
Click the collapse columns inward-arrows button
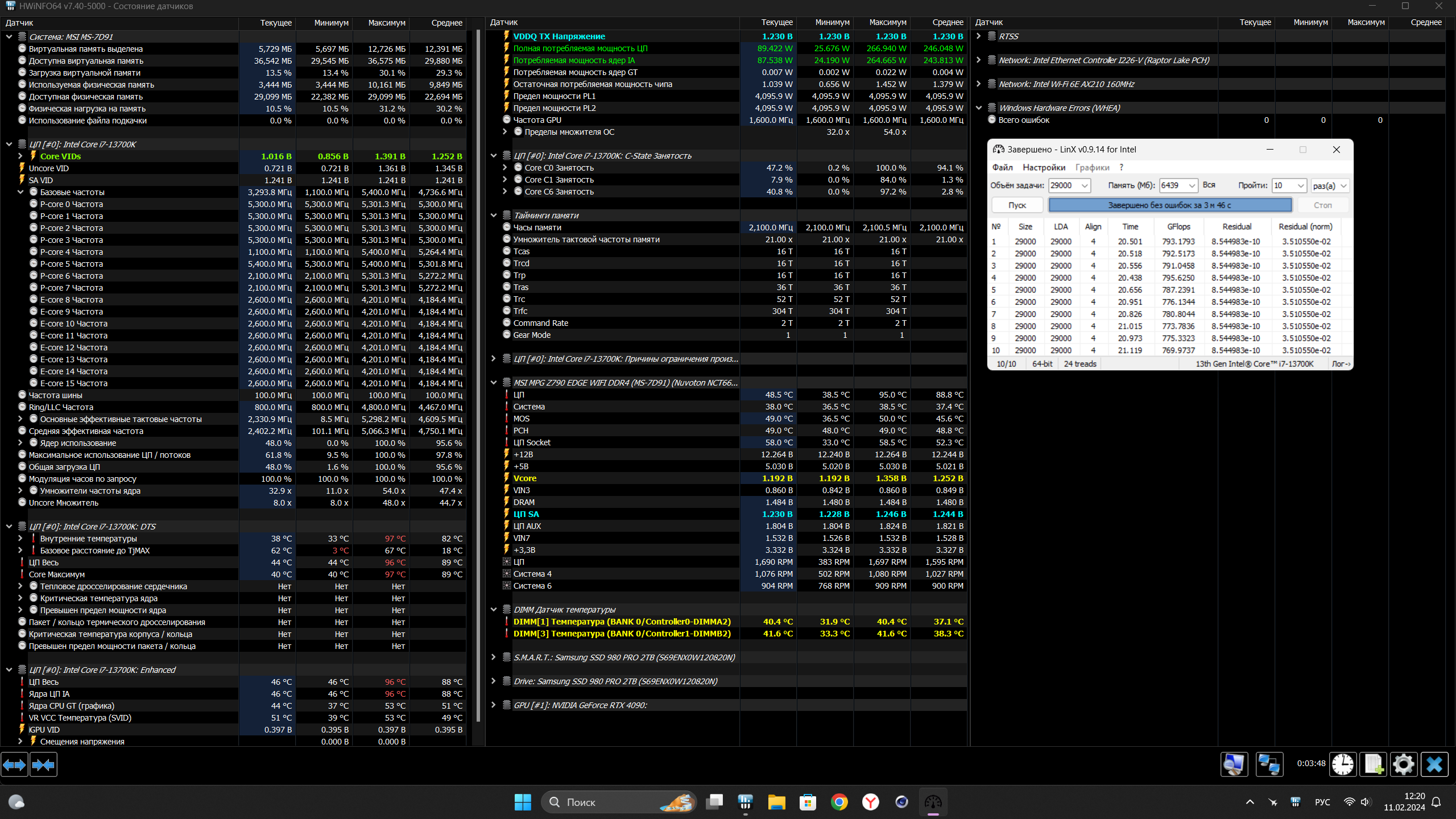(x=43, y=765)
